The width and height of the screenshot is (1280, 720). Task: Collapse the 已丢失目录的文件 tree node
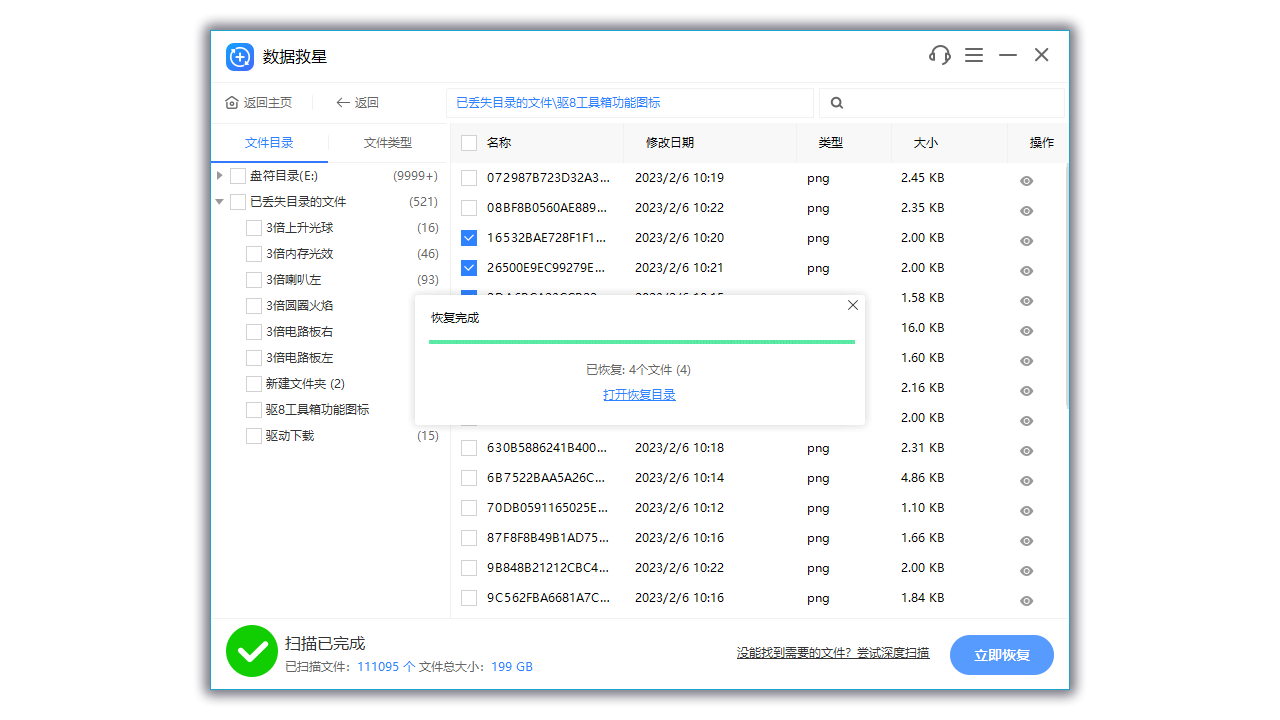tap(218, 201)
